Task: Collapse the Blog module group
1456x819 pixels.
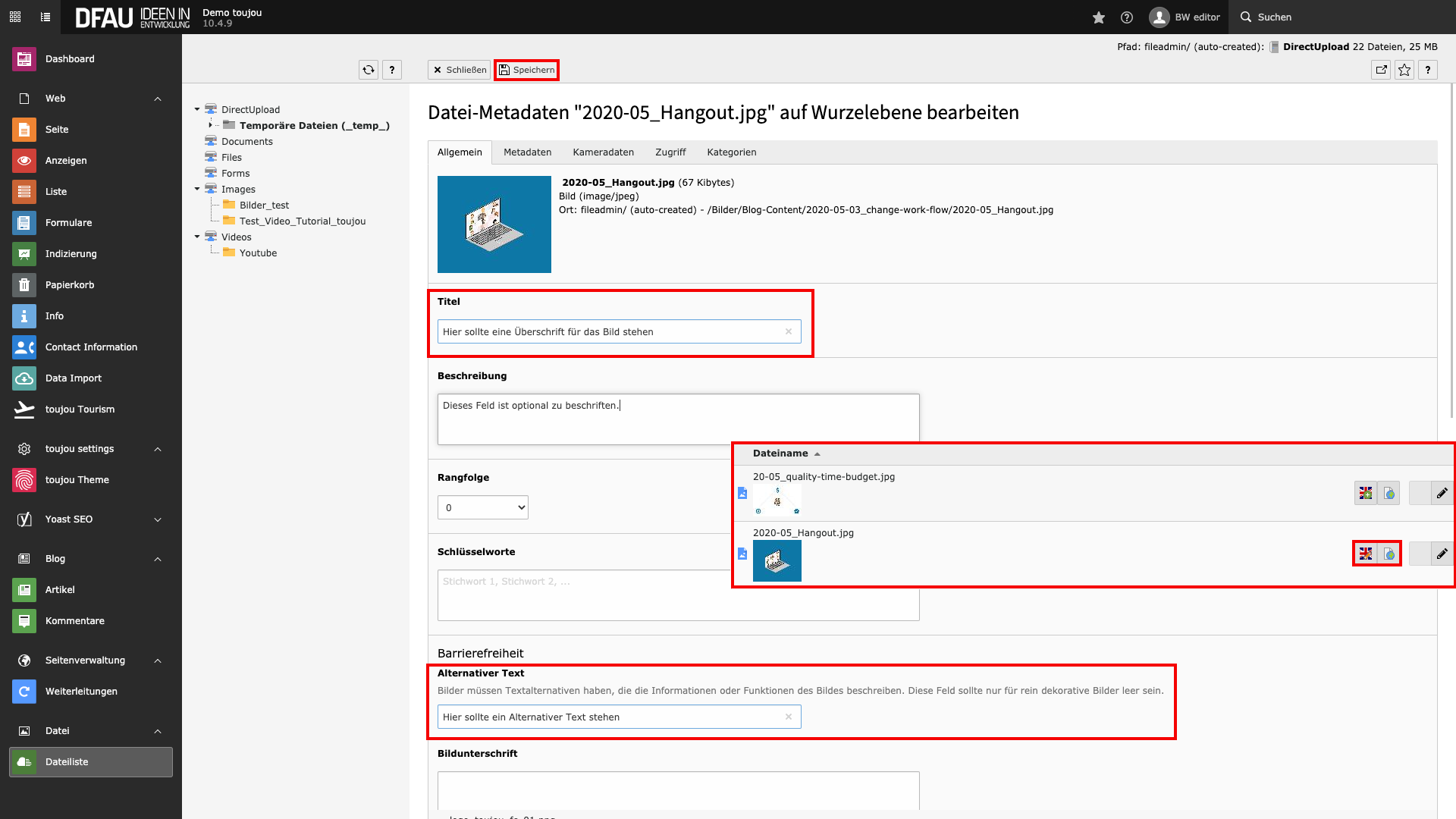Action: click(158, 559)
